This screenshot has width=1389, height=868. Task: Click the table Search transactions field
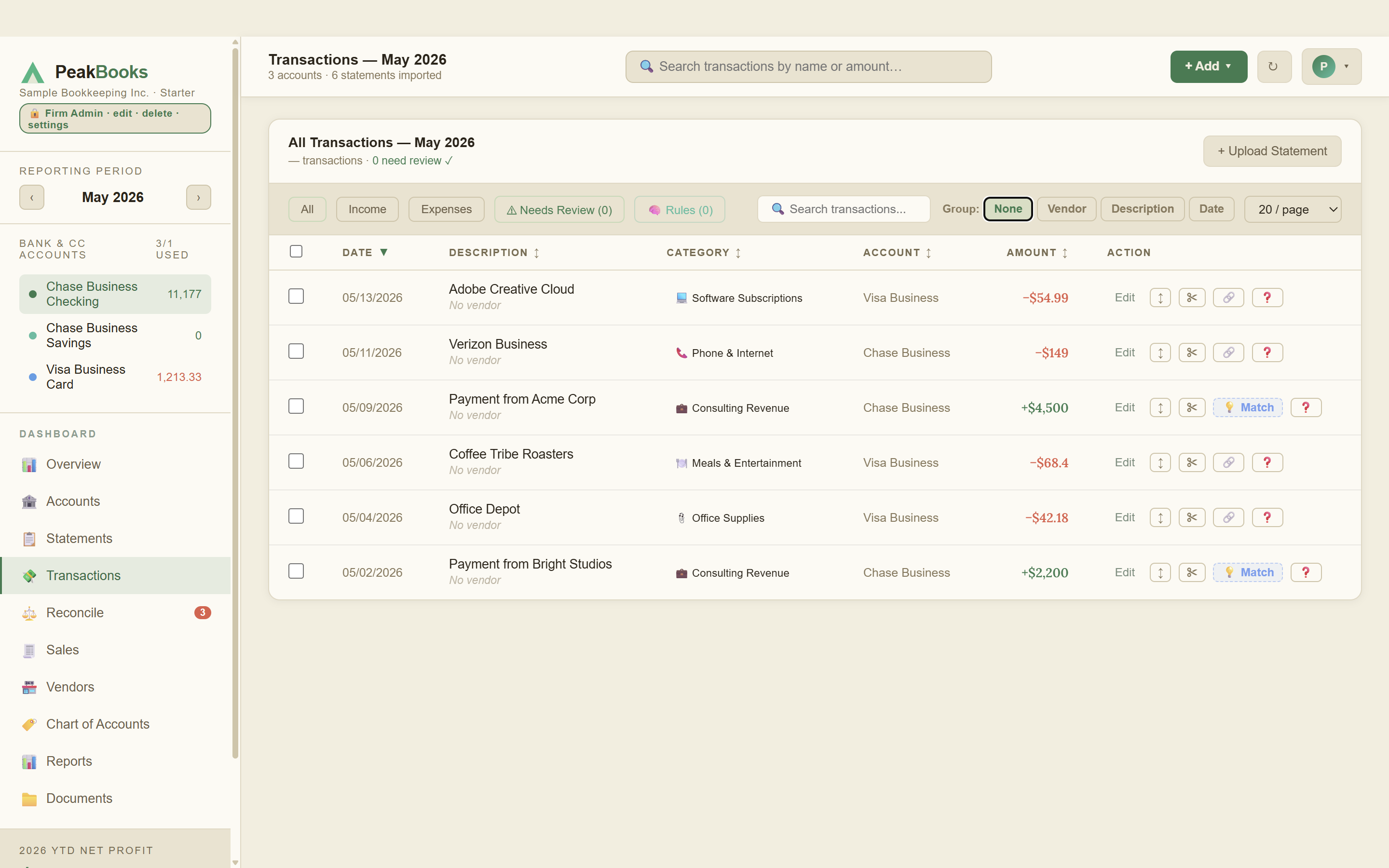(x=844, y=209)
